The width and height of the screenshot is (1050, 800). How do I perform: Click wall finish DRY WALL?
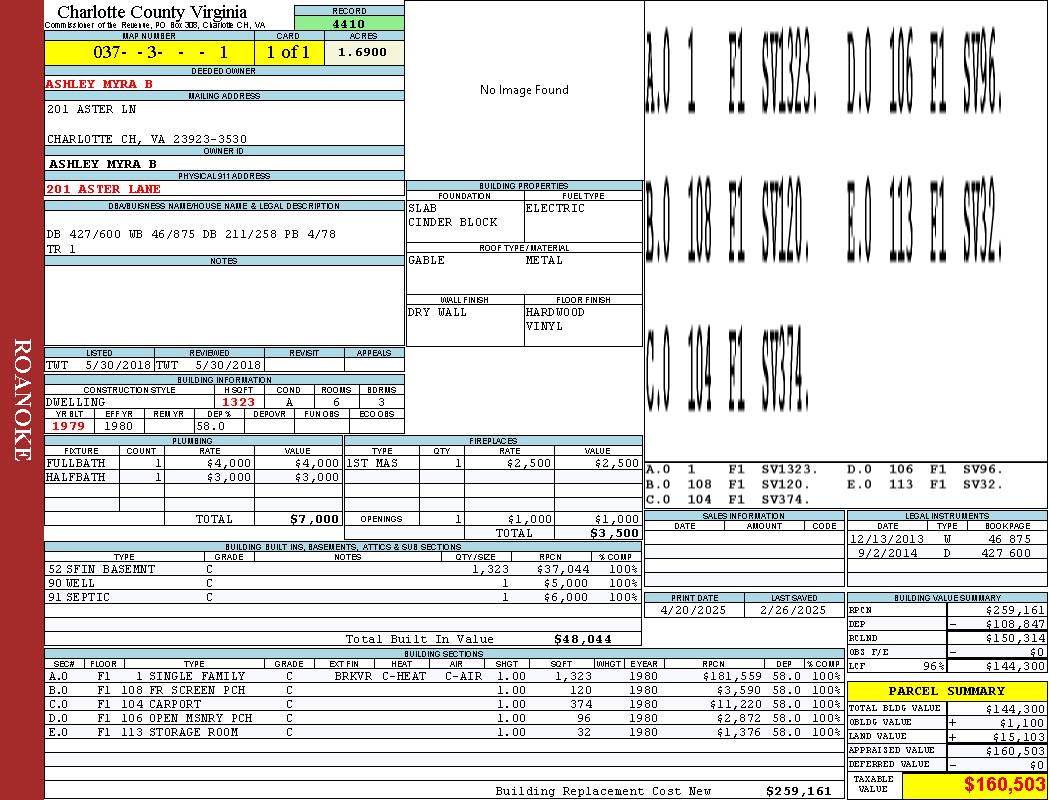click(437, 312)
